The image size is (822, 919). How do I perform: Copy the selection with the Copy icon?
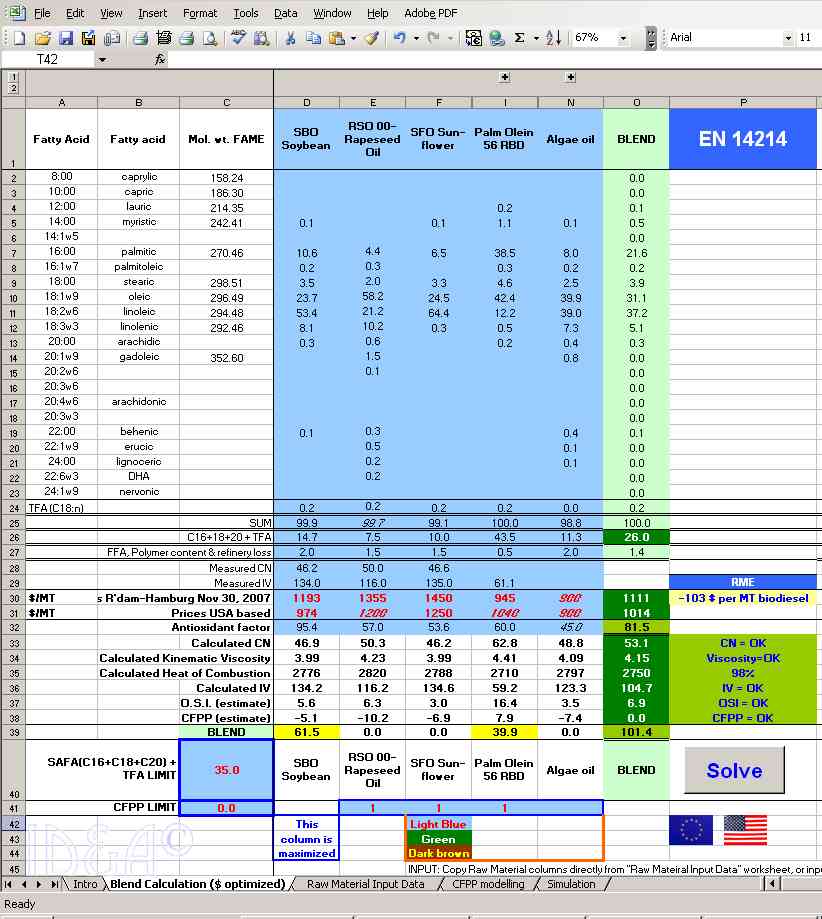[314, 39]
